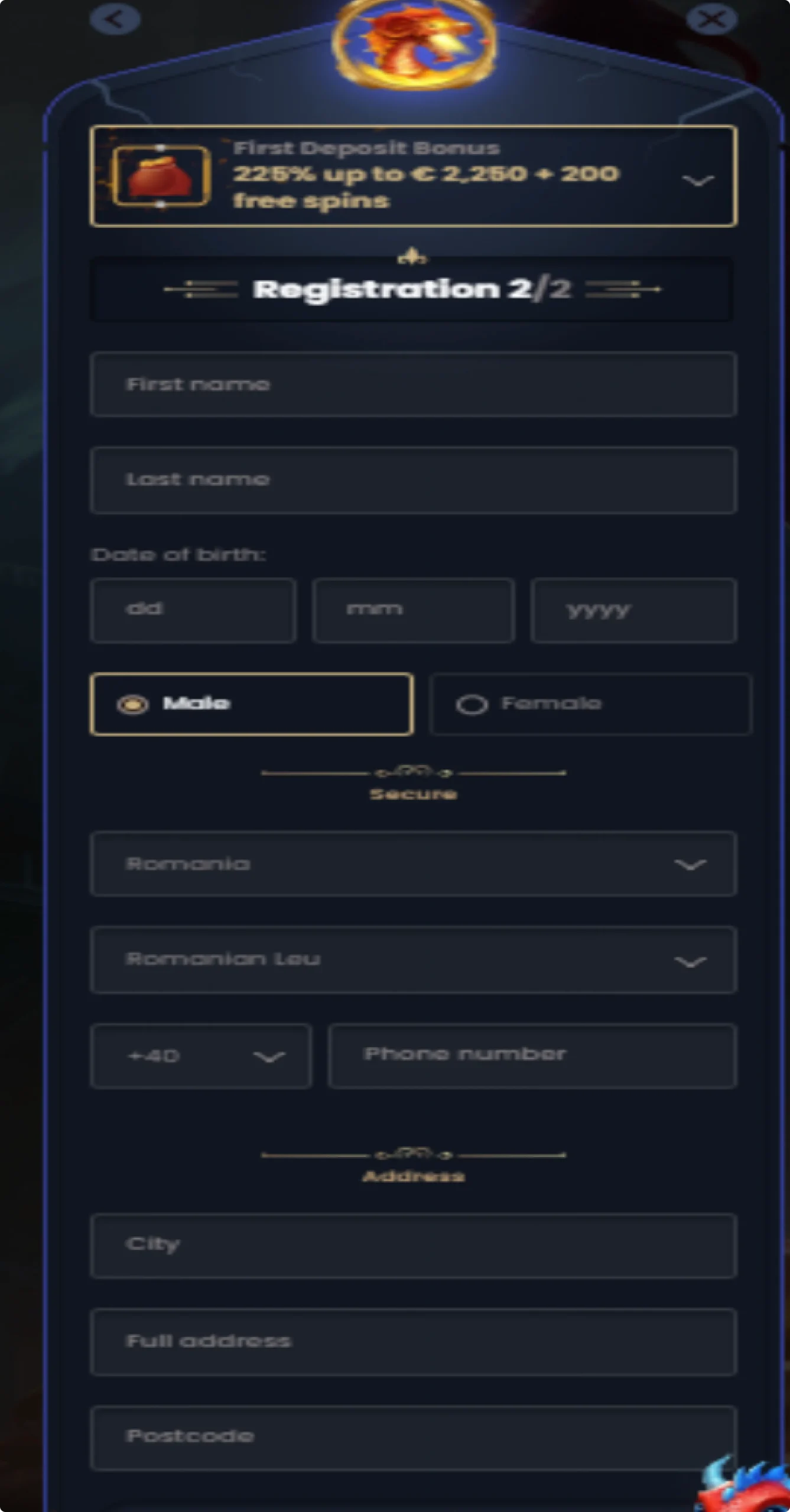Click the Full address field
Screen dimensions: 790x1512
(413, 1341)
